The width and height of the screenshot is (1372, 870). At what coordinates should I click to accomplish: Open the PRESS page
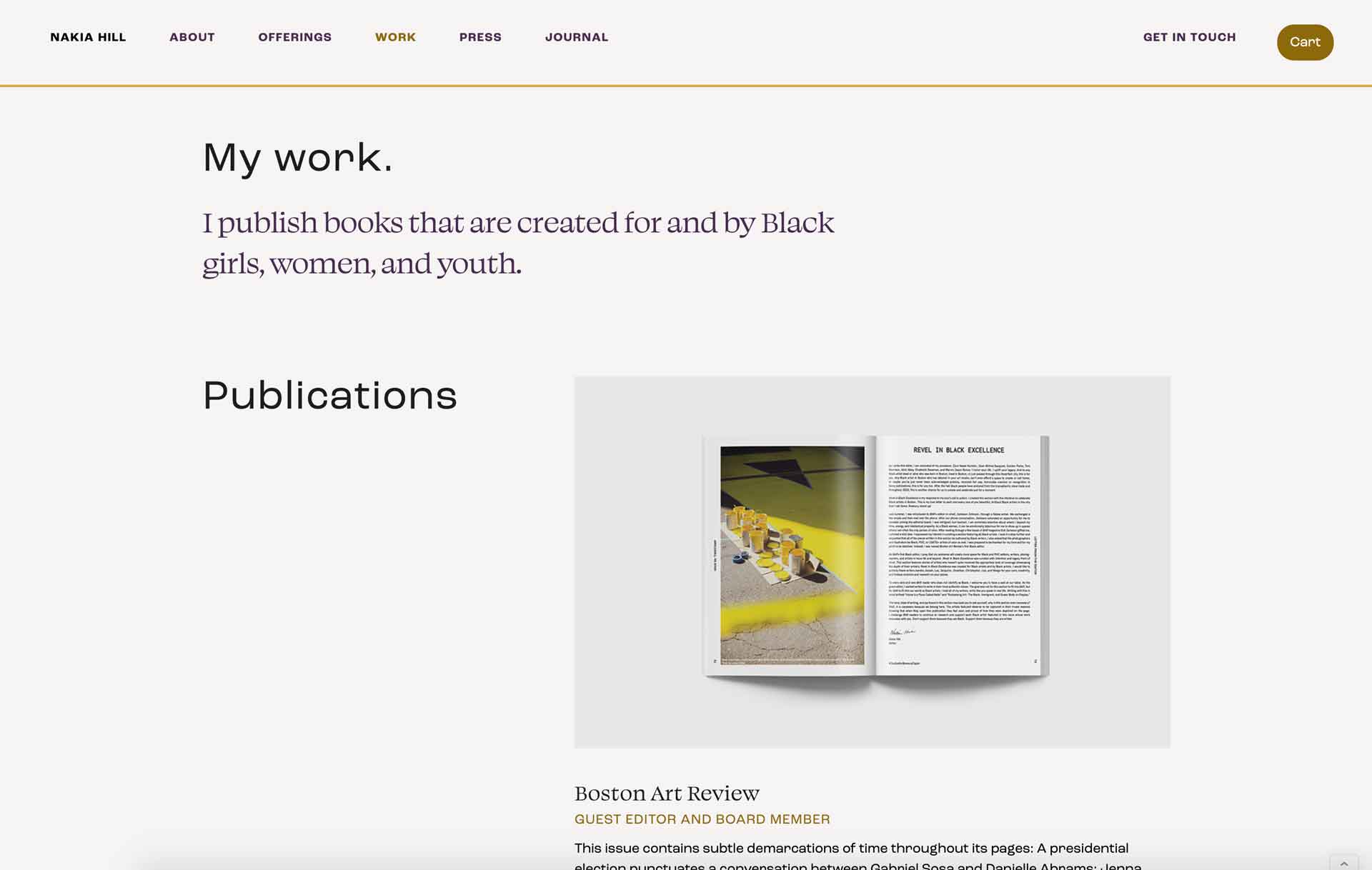pyautogui.click(x=480, y=37)
